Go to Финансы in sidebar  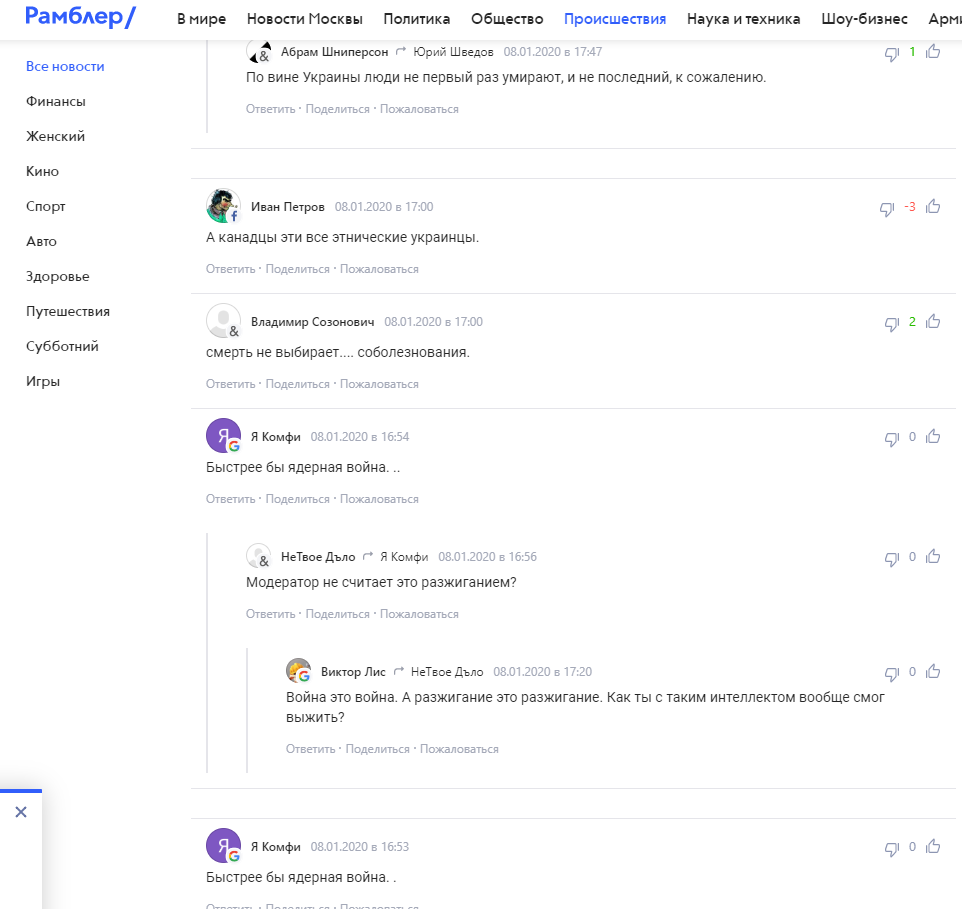coord(56,101)
